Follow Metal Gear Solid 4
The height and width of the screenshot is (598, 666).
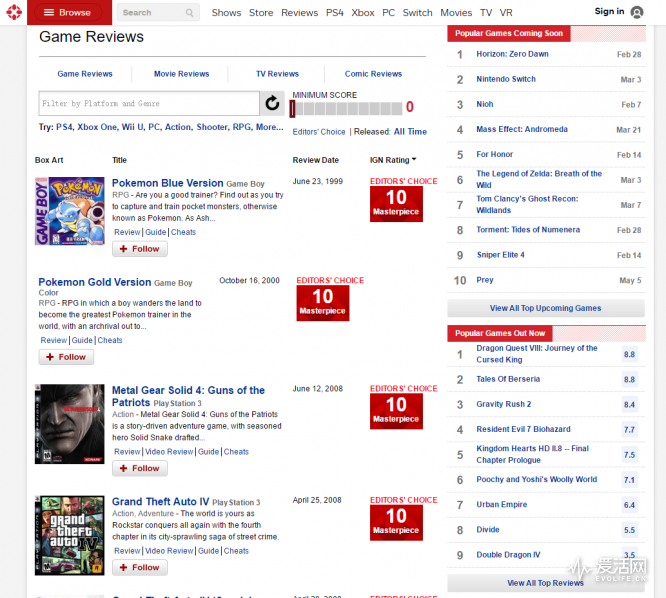[140, 468]
